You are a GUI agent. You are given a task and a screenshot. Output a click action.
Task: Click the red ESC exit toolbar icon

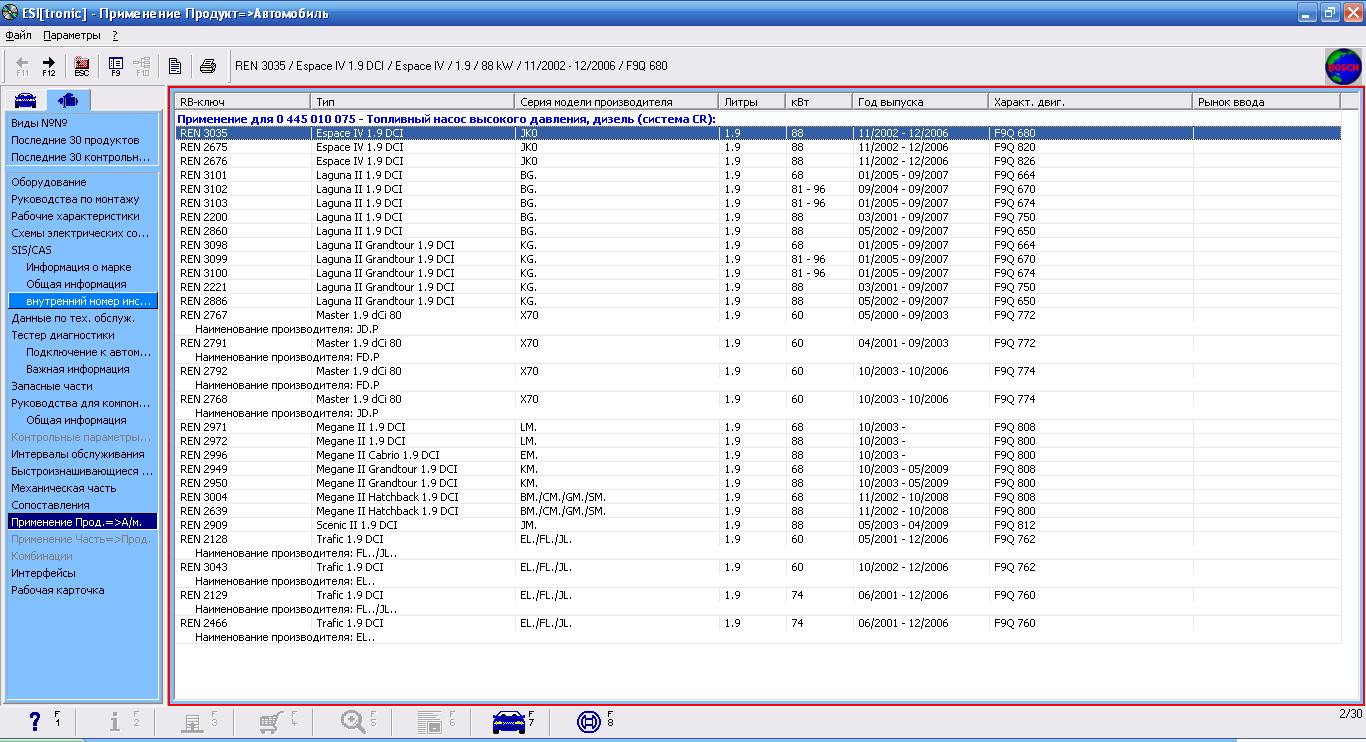tap(82, 66)
